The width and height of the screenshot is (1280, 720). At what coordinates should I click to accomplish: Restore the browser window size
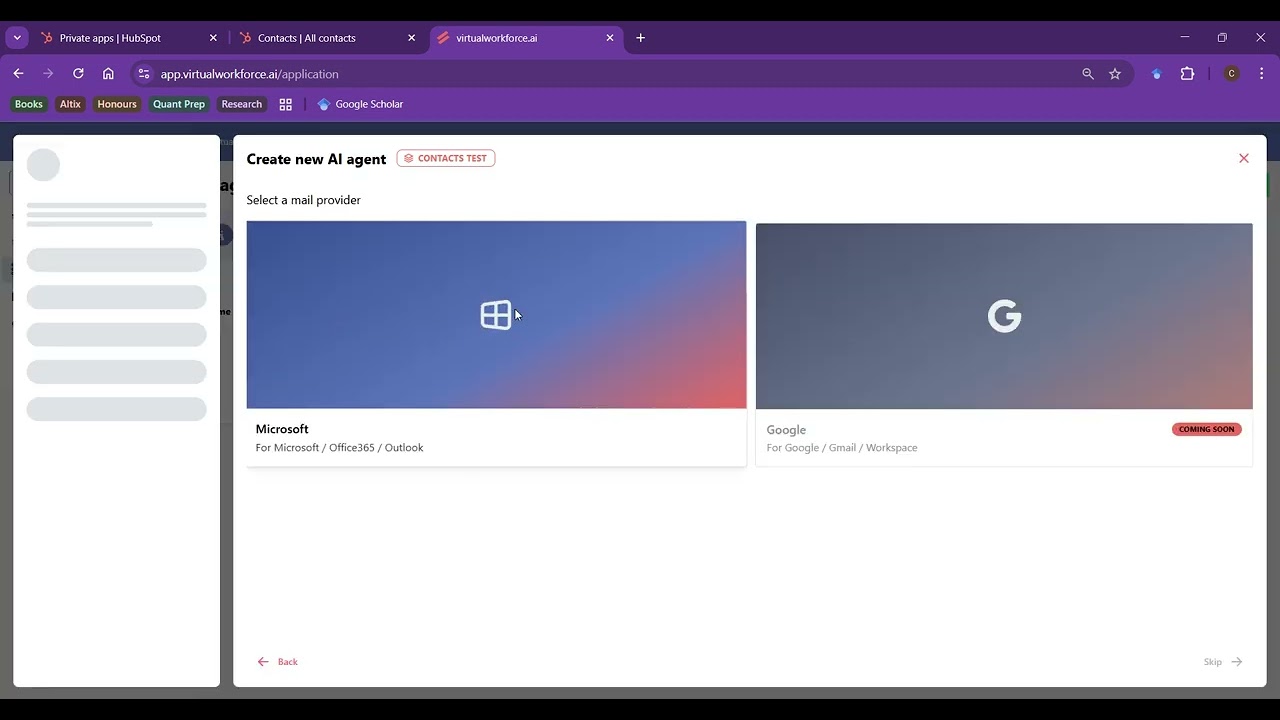1222,37
